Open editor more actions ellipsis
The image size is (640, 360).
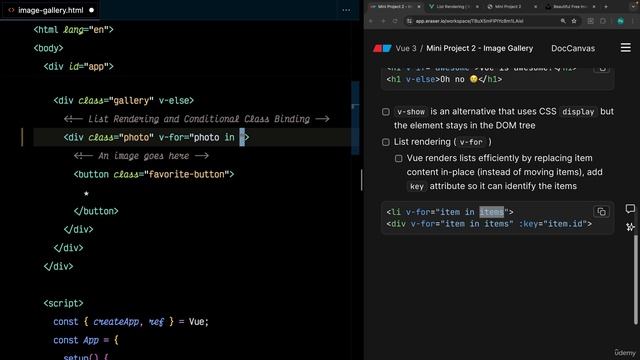pyautogui.click(x=346, y=10)
